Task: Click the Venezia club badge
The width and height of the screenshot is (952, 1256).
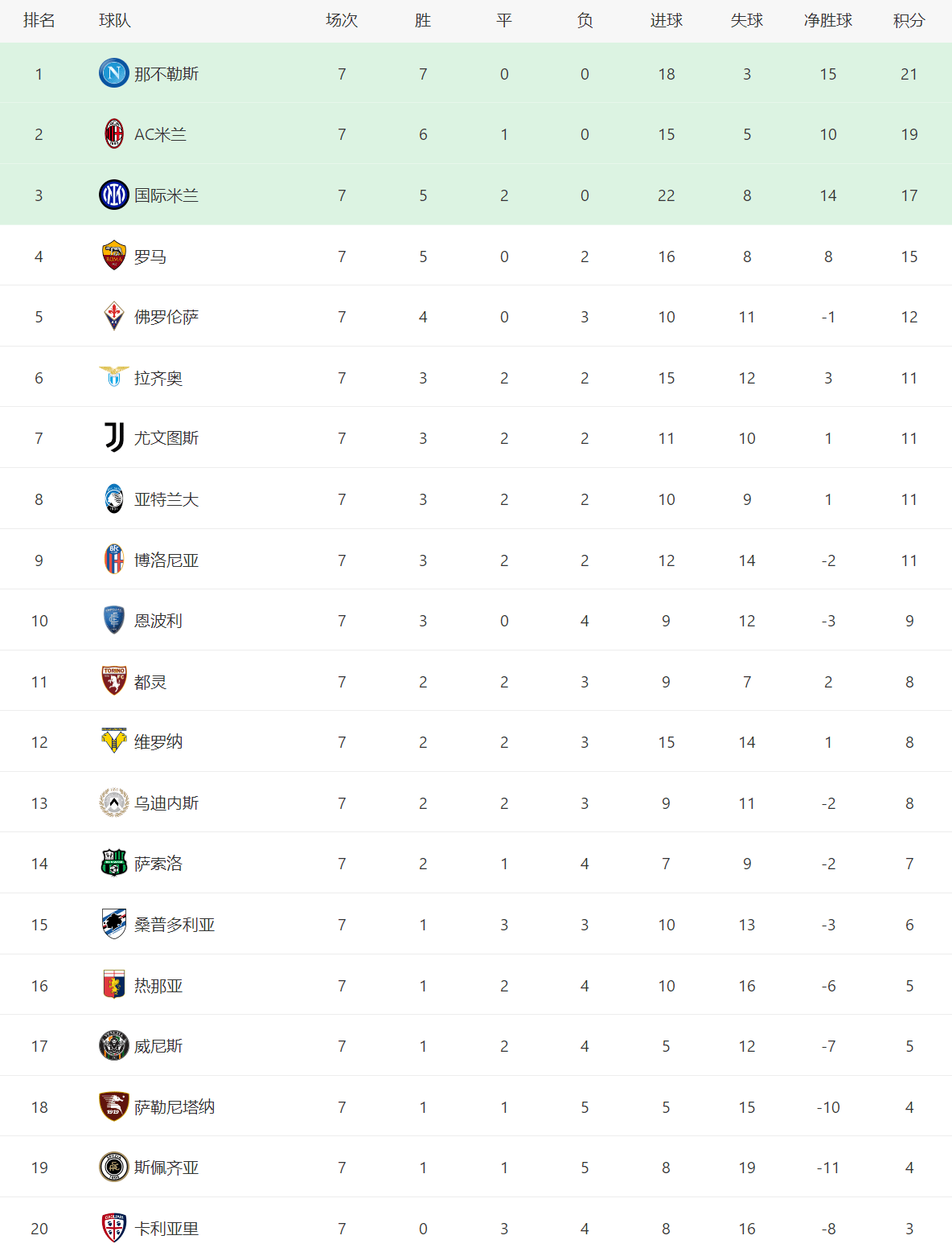Action: click(114, 1046)
